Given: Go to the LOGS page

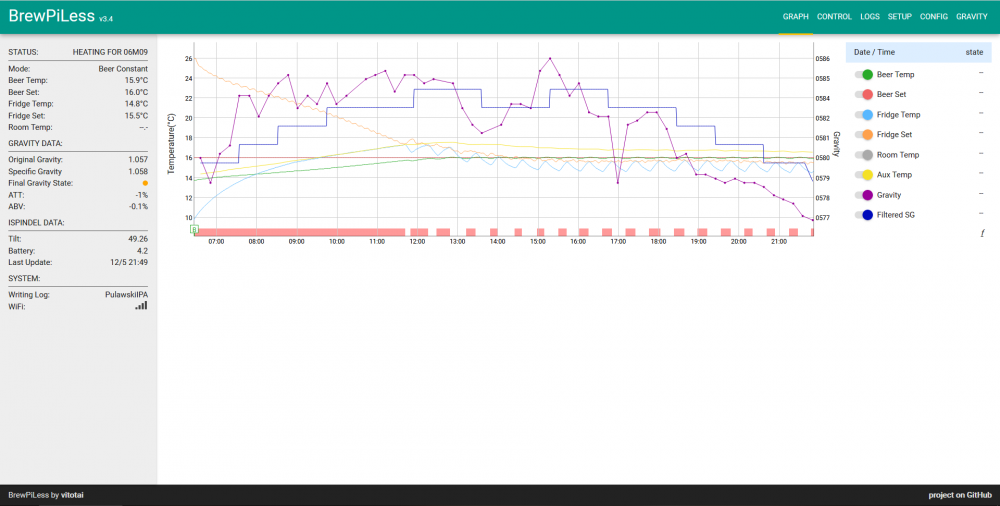Looking at the screenshot, I should pos(870,17).
